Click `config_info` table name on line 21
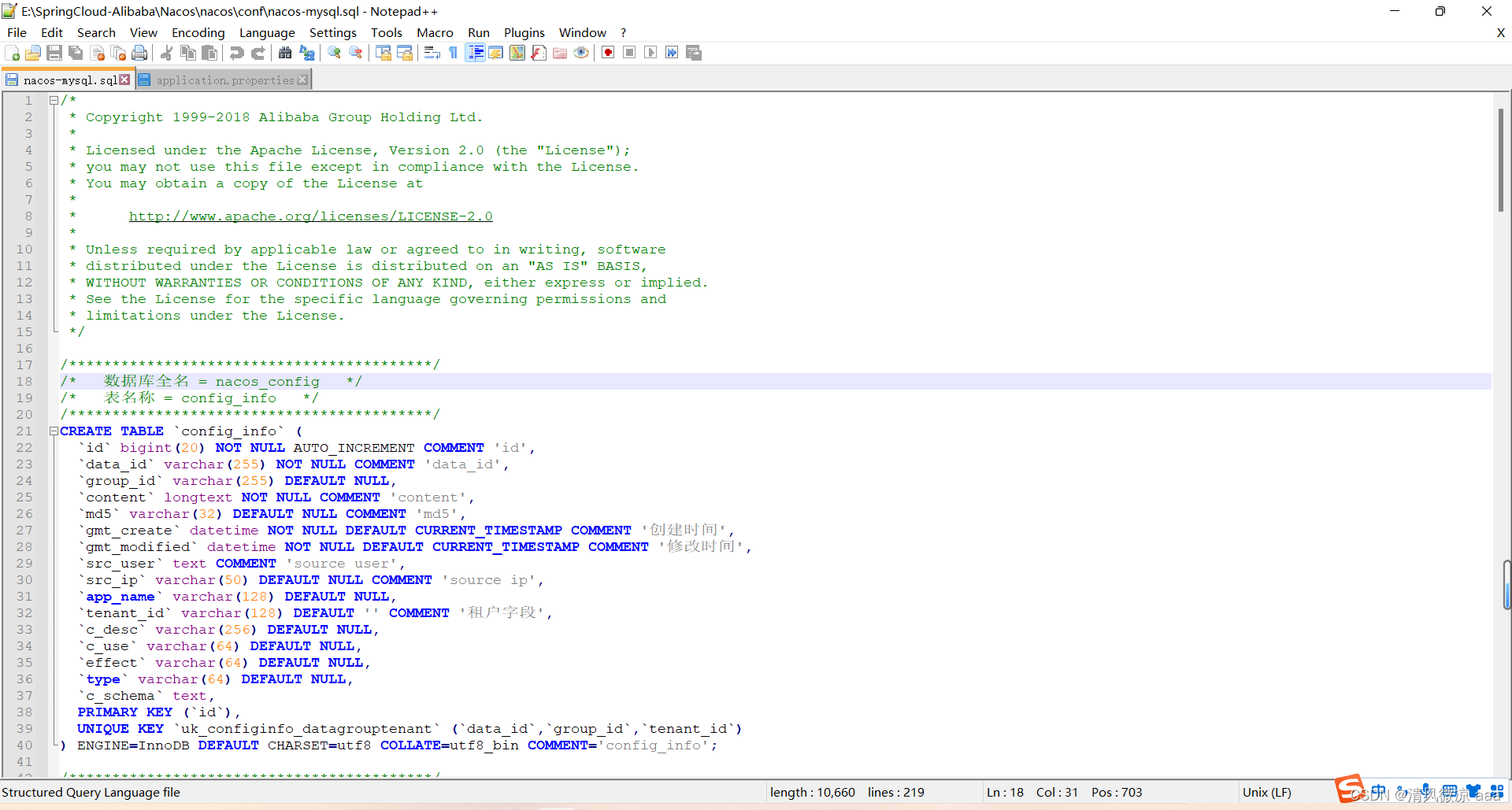This screenshot has height=810, width=1512. coord(228,431)
